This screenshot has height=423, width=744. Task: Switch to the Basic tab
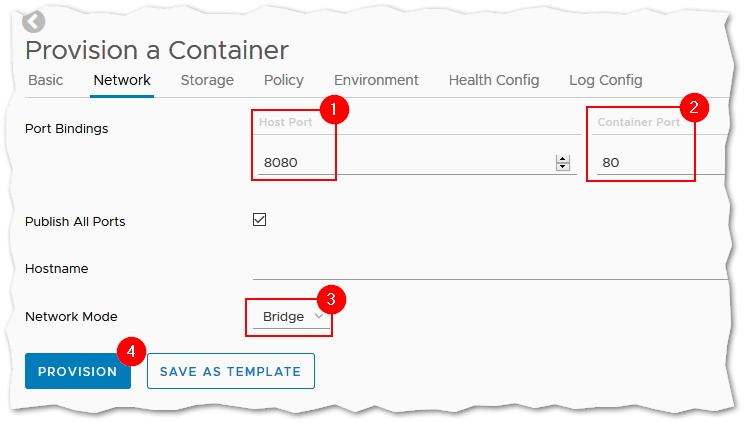click(46, 80)
